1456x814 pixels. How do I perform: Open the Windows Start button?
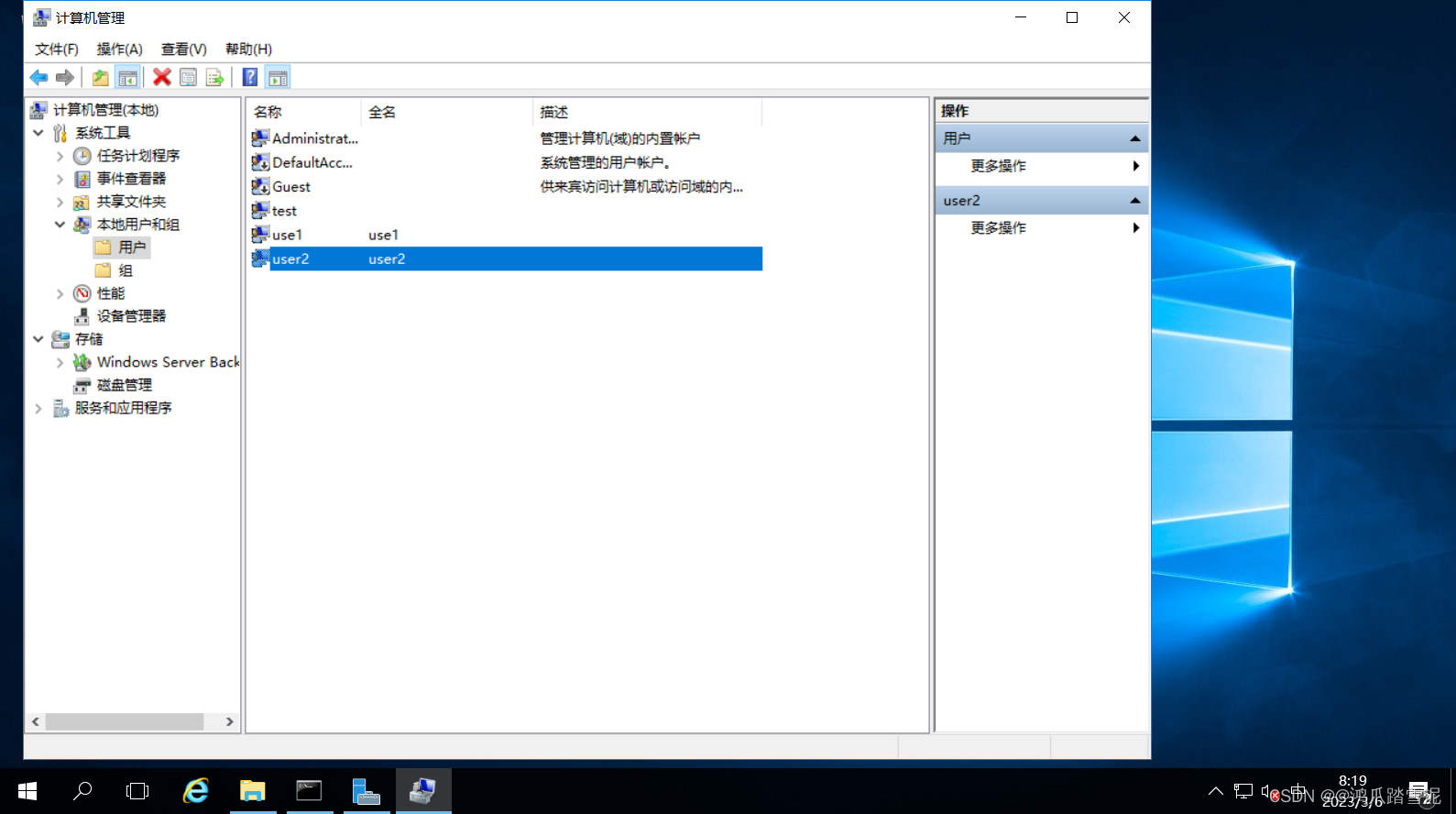tap(27, 791)
